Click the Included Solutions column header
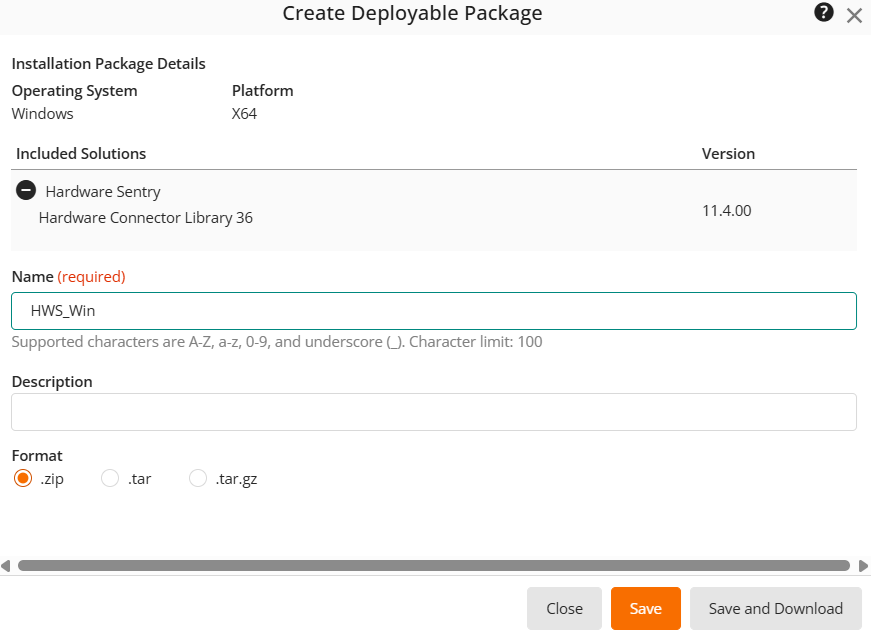871x637 pixels. (81, 154)
